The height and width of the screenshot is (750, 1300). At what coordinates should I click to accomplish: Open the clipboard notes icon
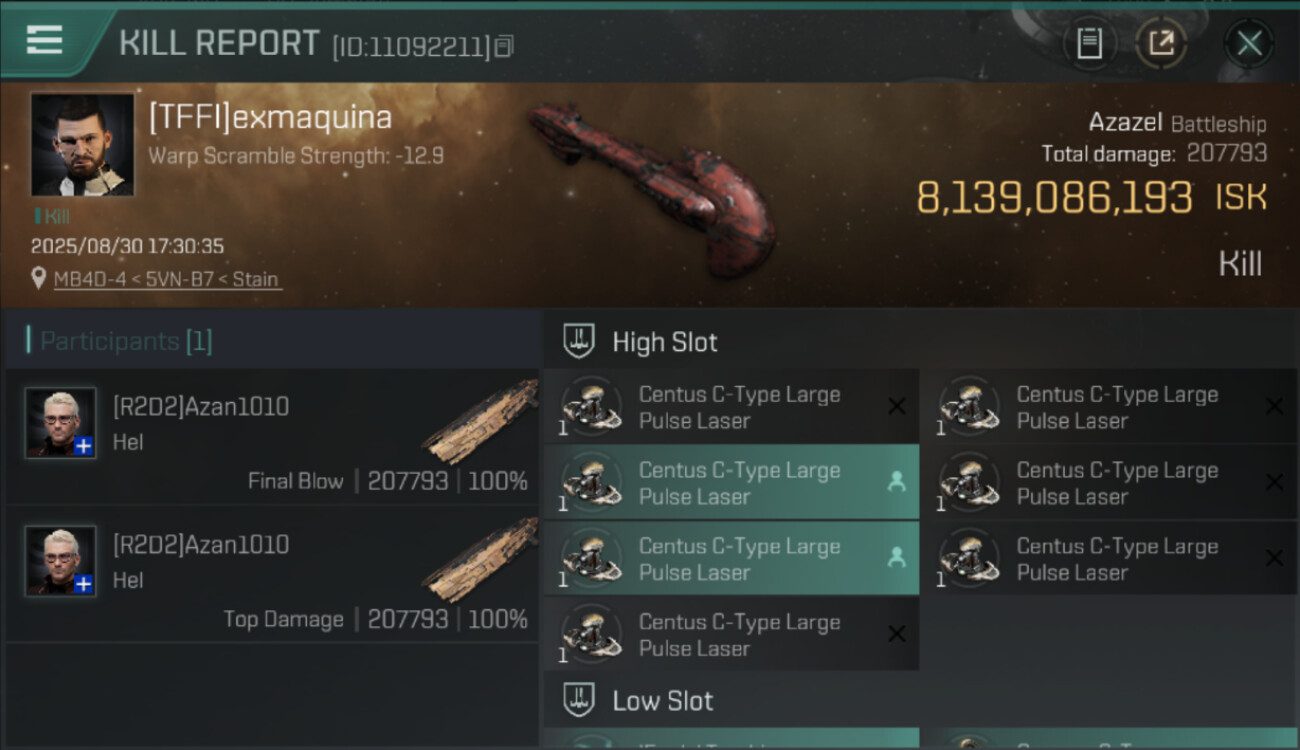(1089, 43)
